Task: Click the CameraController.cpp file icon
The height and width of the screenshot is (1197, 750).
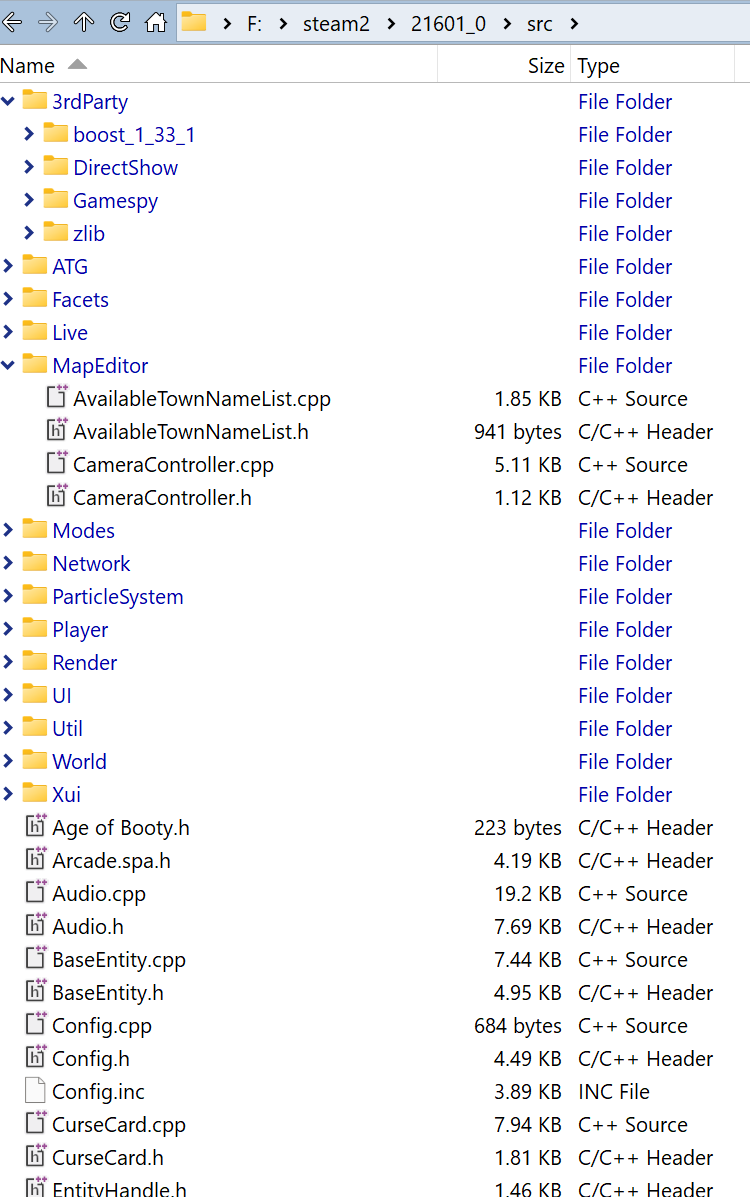Action: [57, 463]
